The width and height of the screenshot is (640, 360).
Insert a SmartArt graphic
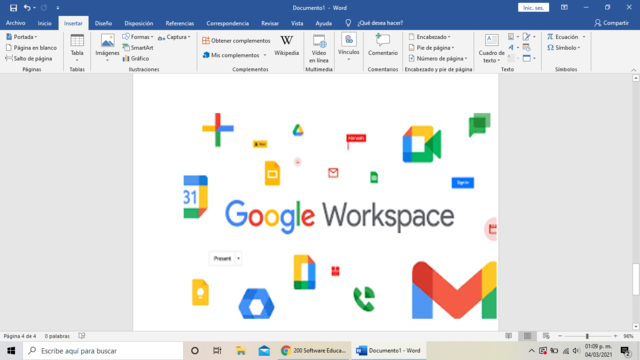point(138,48)
